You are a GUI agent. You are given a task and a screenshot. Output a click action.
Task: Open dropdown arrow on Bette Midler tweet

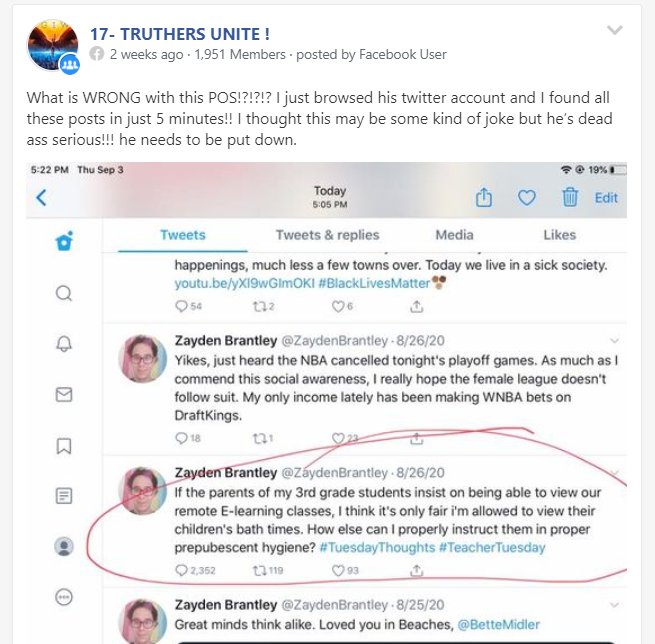[614, 605]
